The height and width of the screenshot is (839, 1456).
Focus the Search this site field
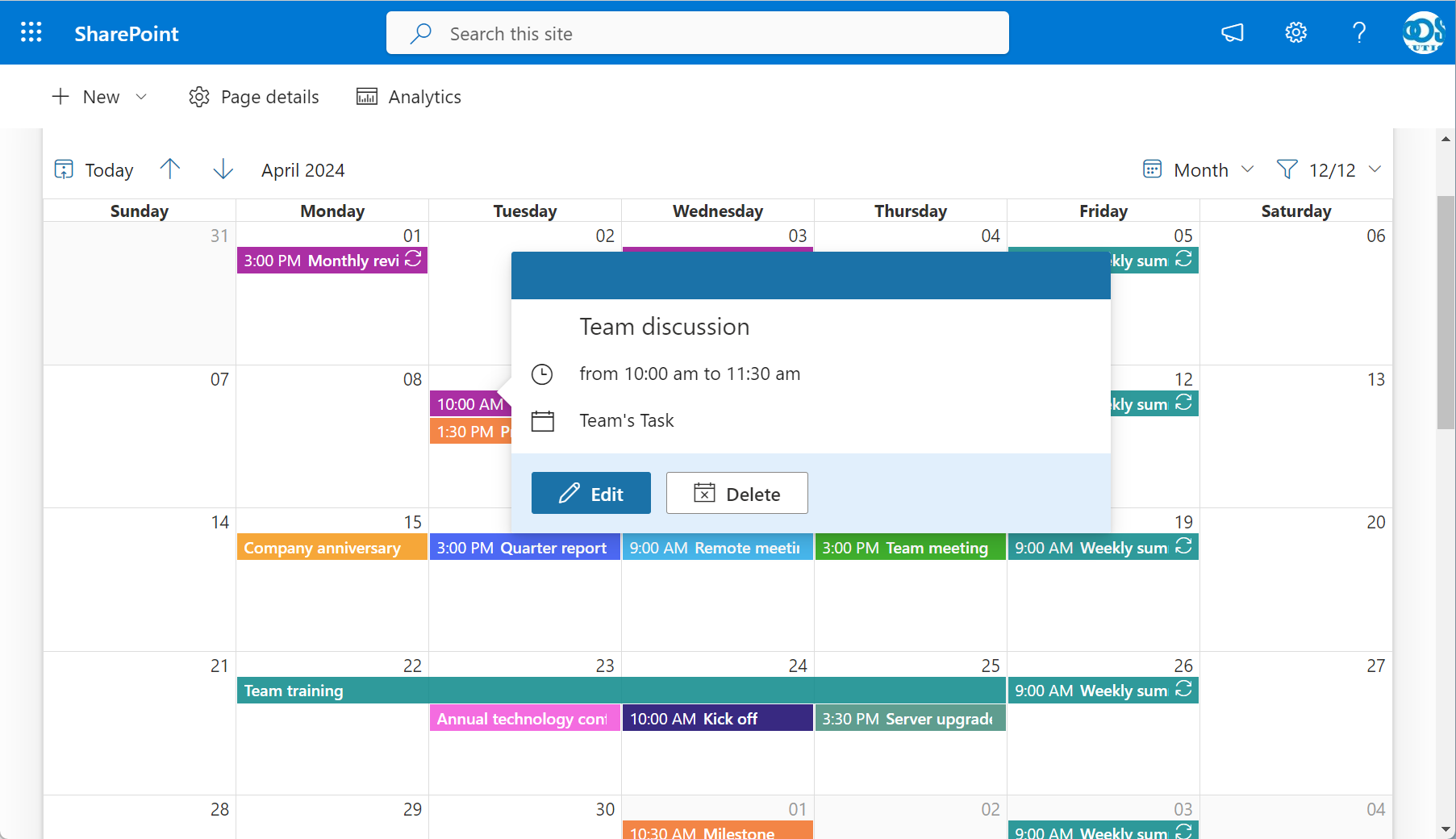pos(698,33)
